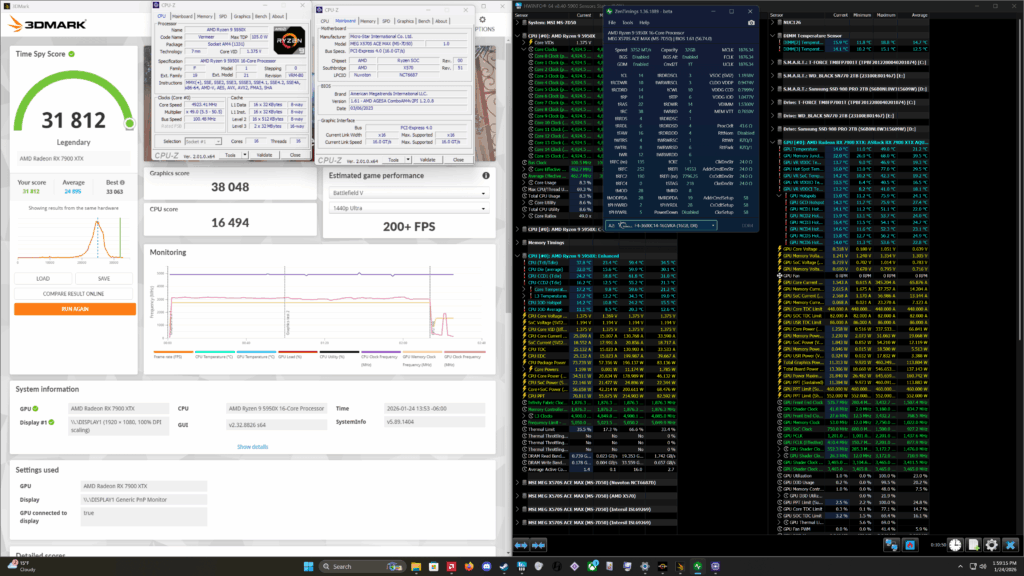Click COMPARE RESULT ONLINE button

[75, 294]
